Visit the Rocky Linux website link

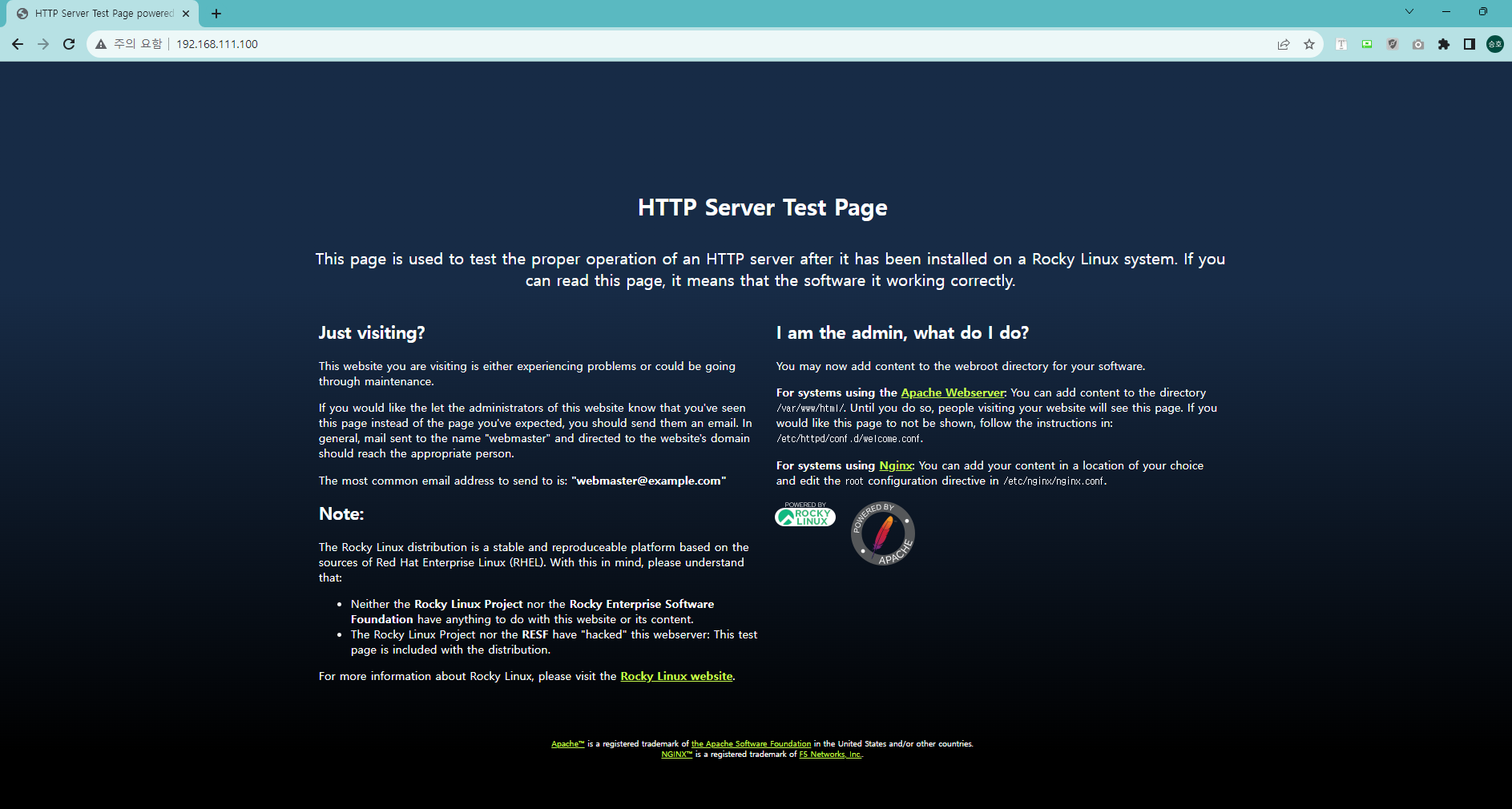point(676,676)
